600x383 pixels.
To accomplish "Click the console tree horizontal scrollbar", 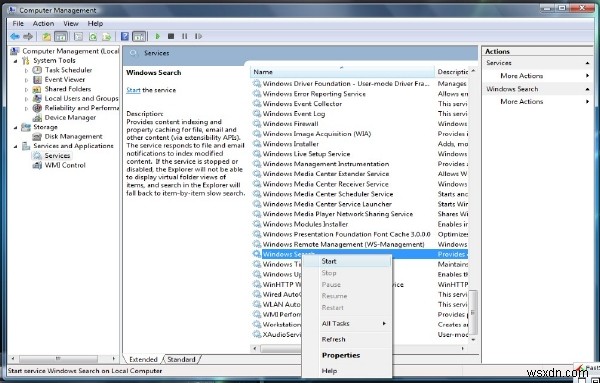I will tap(64, 359).
